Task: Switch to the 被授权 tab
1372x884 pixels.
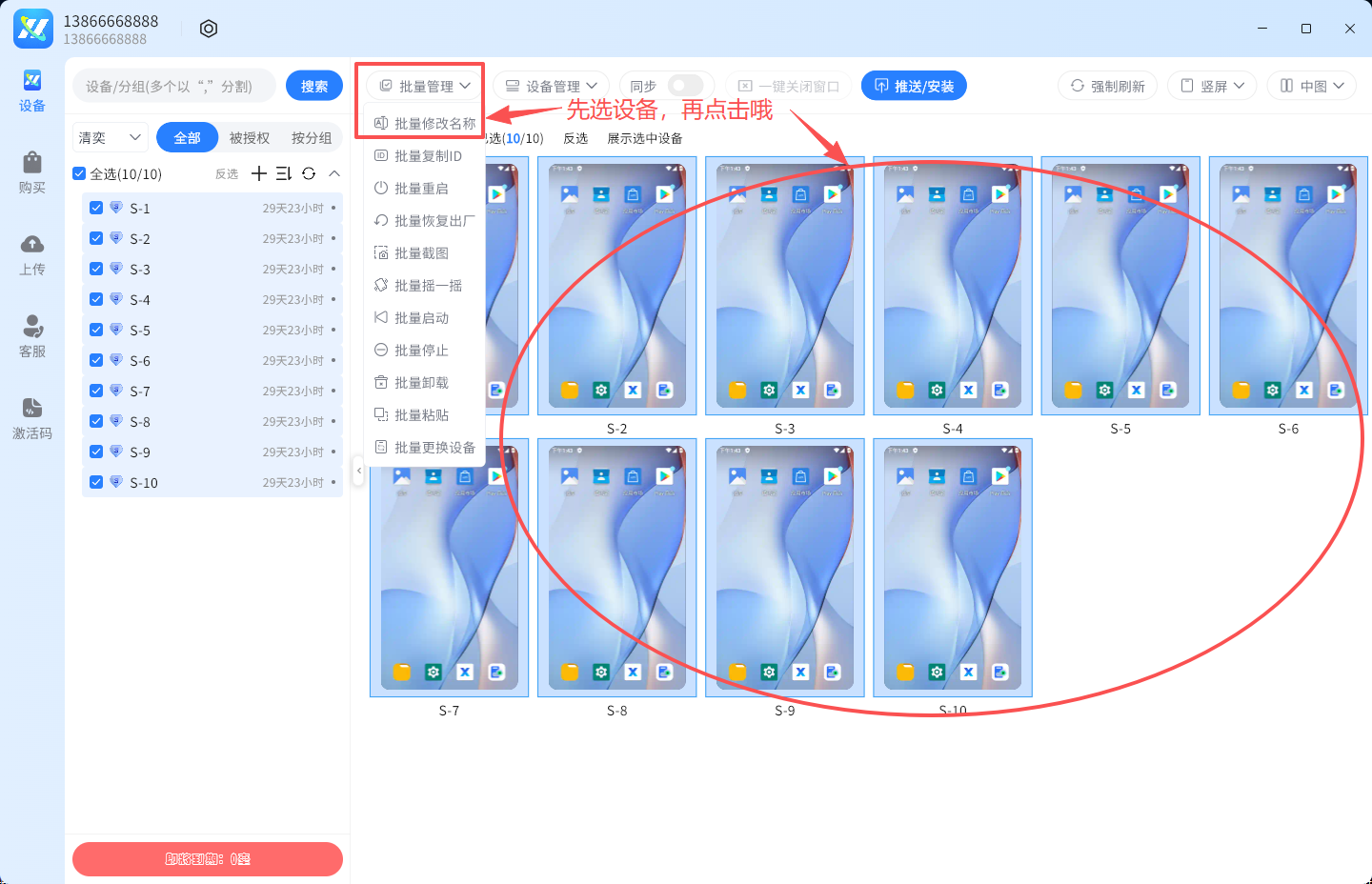Action: pos(250,137)
